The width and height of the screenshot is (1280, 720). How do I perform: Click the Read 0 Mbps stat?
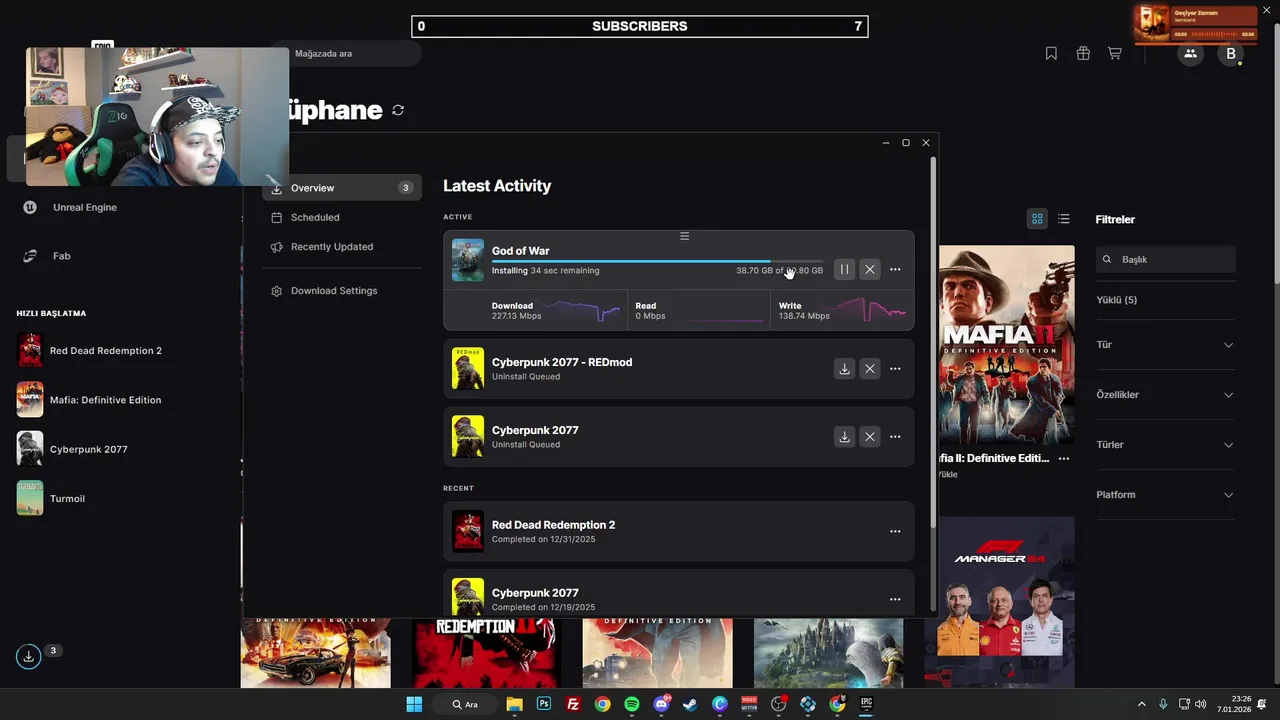[x=650, y=311]
